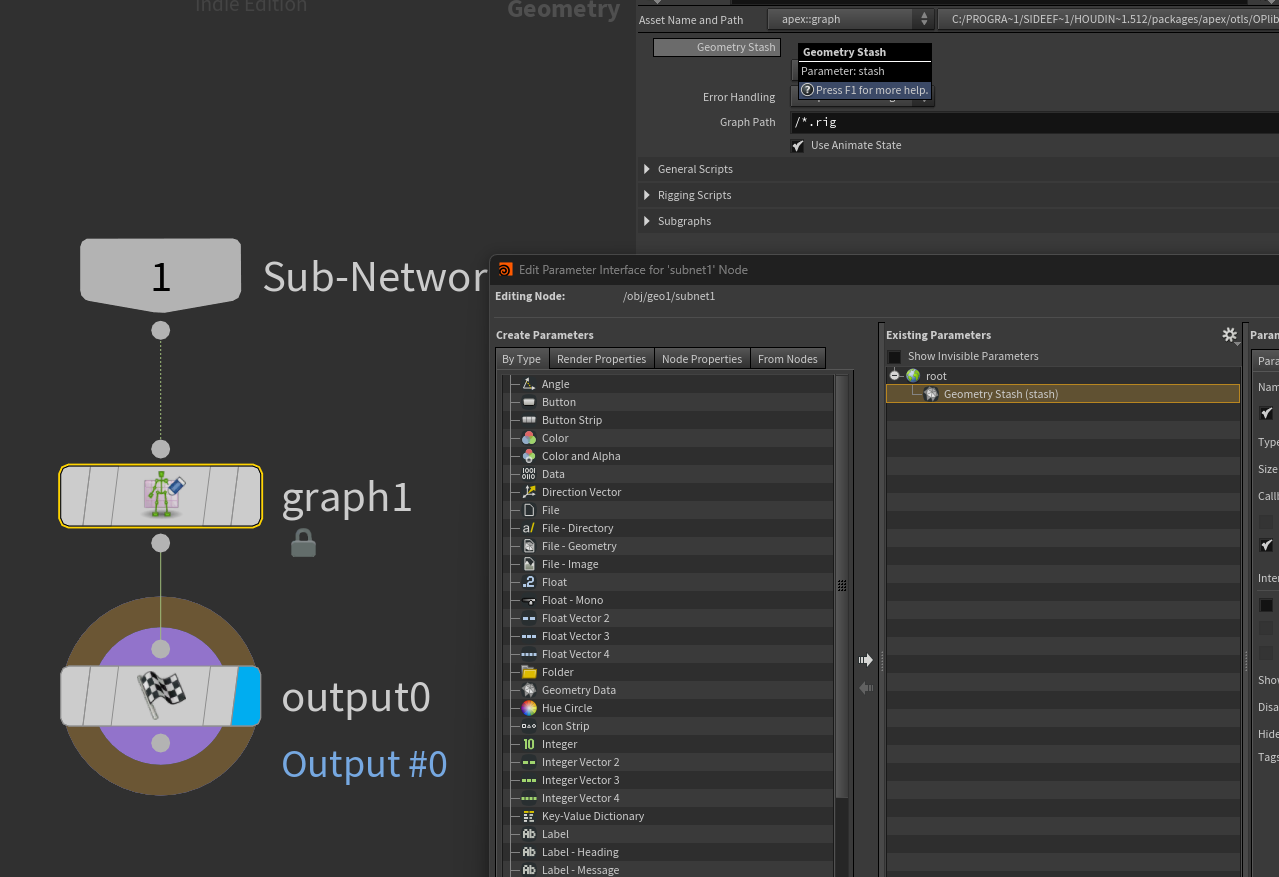Switch to the By Type tab

(x=521, y=359)
